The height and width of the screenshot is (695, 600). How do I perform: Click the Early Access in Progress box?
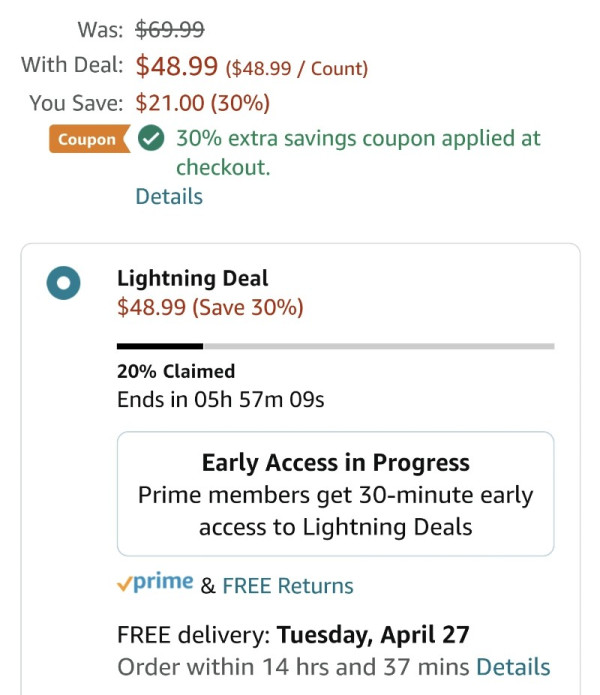335,494
